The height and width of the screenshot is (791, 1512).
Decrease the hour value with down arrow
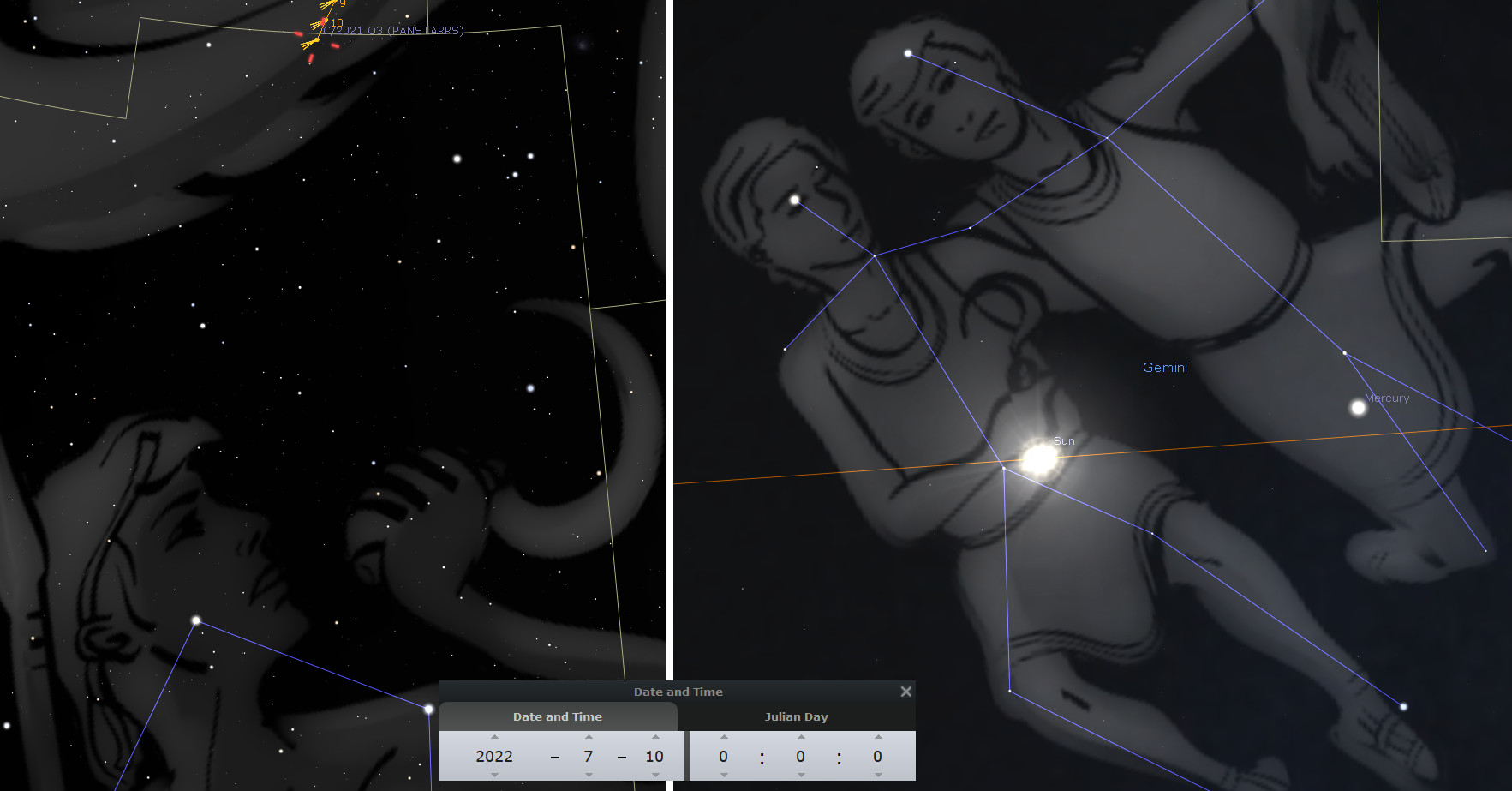[724, 775]
